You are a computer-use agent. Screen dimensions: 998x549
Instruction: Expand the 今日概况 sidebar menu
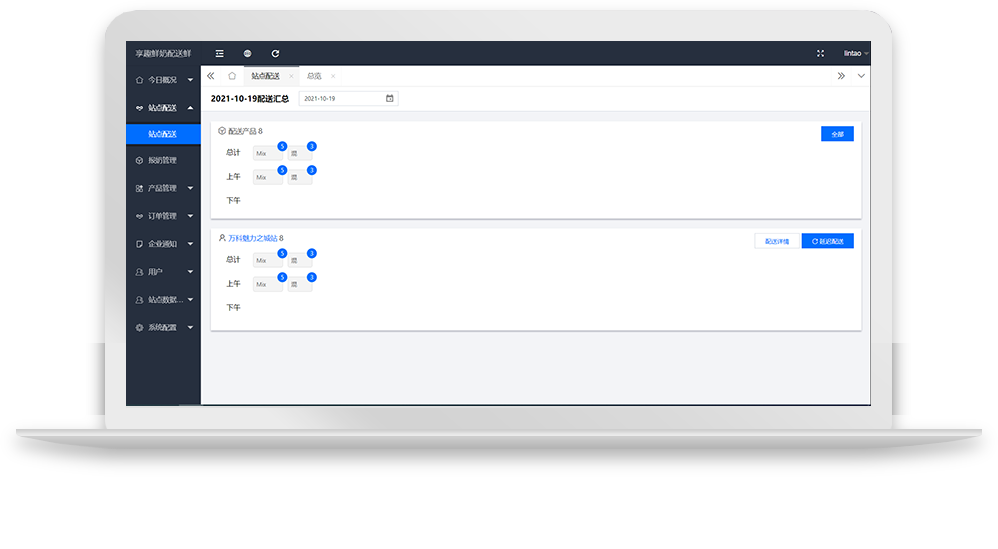164,79
